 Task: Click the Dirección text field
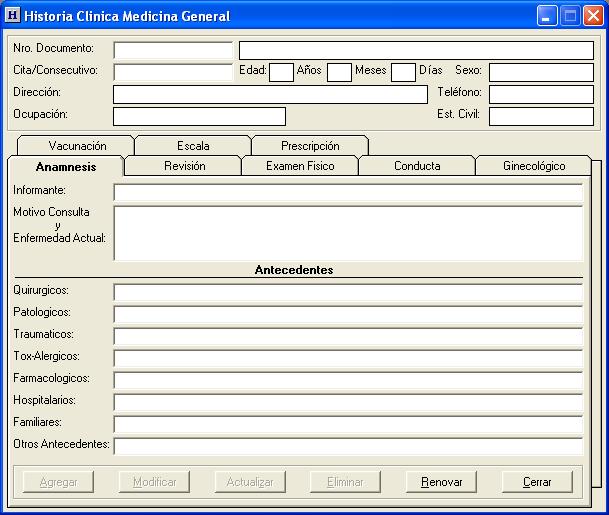click(x=270, y=94)
